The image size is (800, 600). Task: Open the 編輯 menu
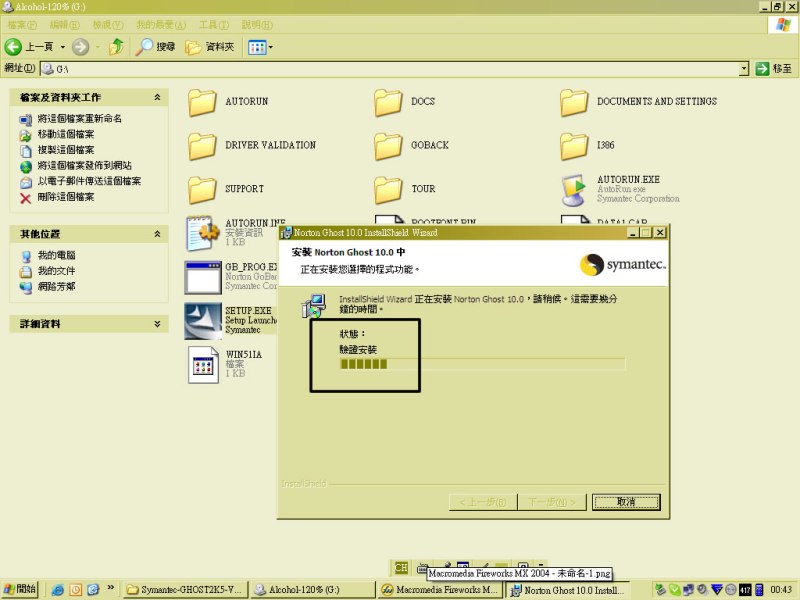tap(64, 24)
